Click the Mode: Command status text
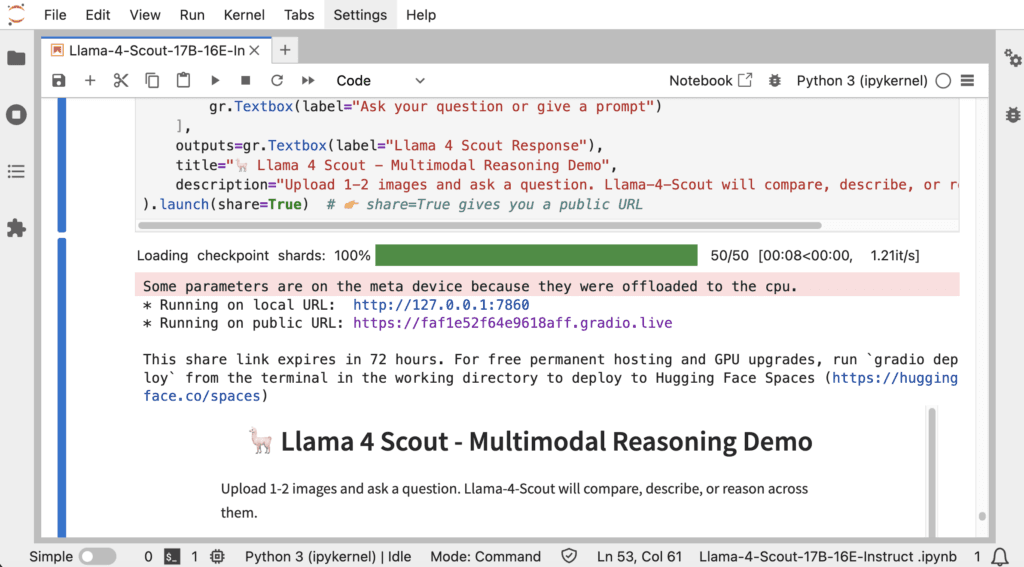This screenshot has width=1024, height=567. click(485, 557)
